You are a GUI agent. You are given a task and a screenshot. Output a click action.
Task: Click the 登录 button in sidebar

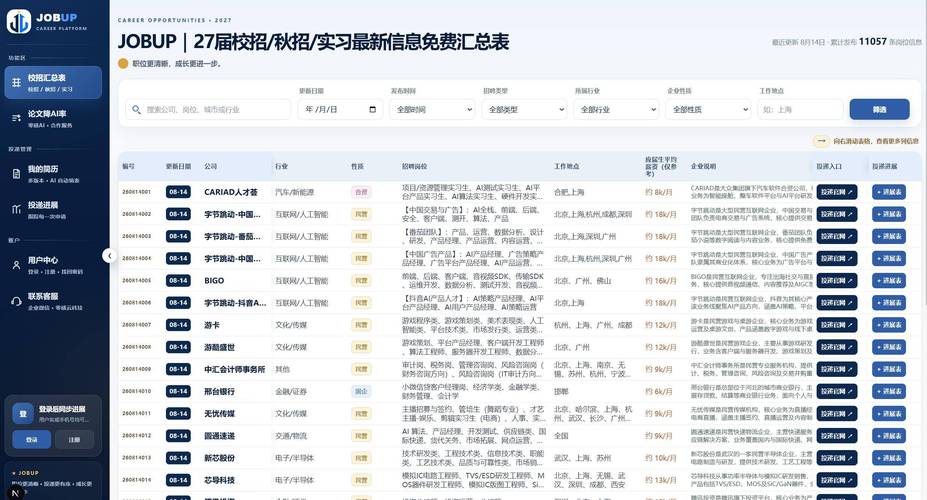(x=31, y=439)
